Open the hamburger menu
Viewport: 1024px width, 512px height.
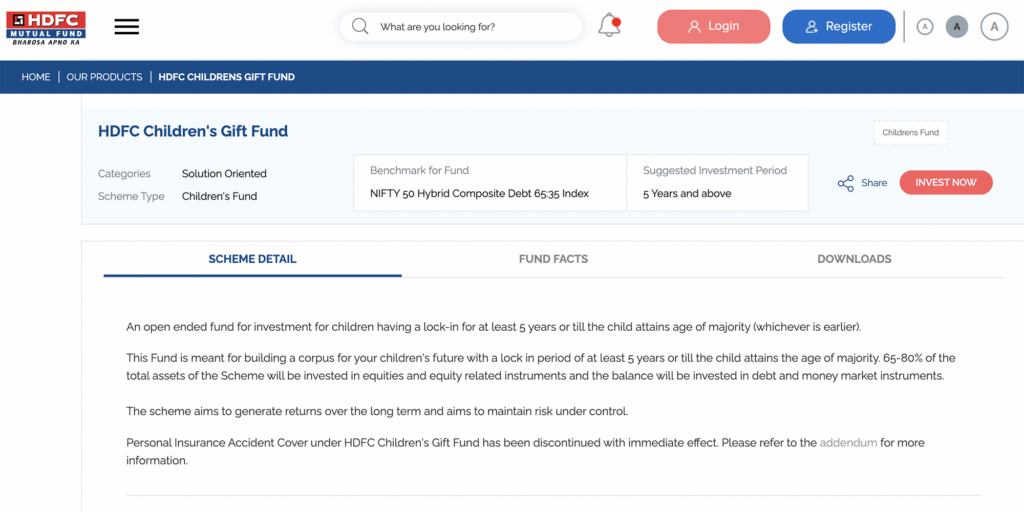[127, 27]
